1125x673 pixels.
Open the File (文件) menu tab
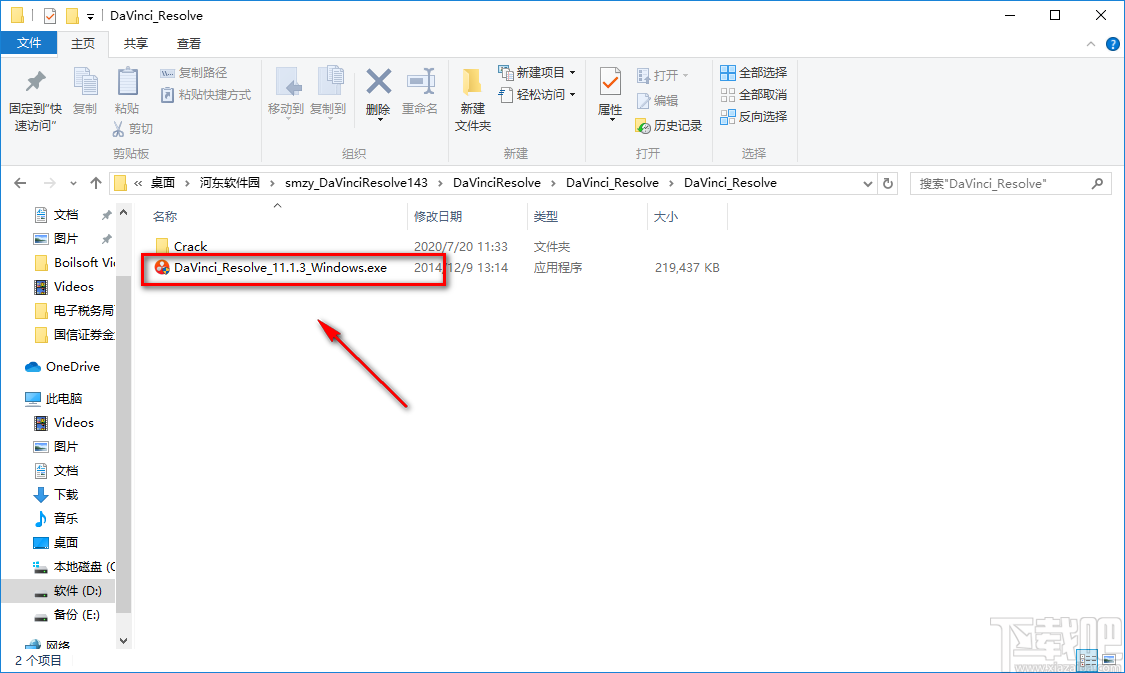coord(29,43)
